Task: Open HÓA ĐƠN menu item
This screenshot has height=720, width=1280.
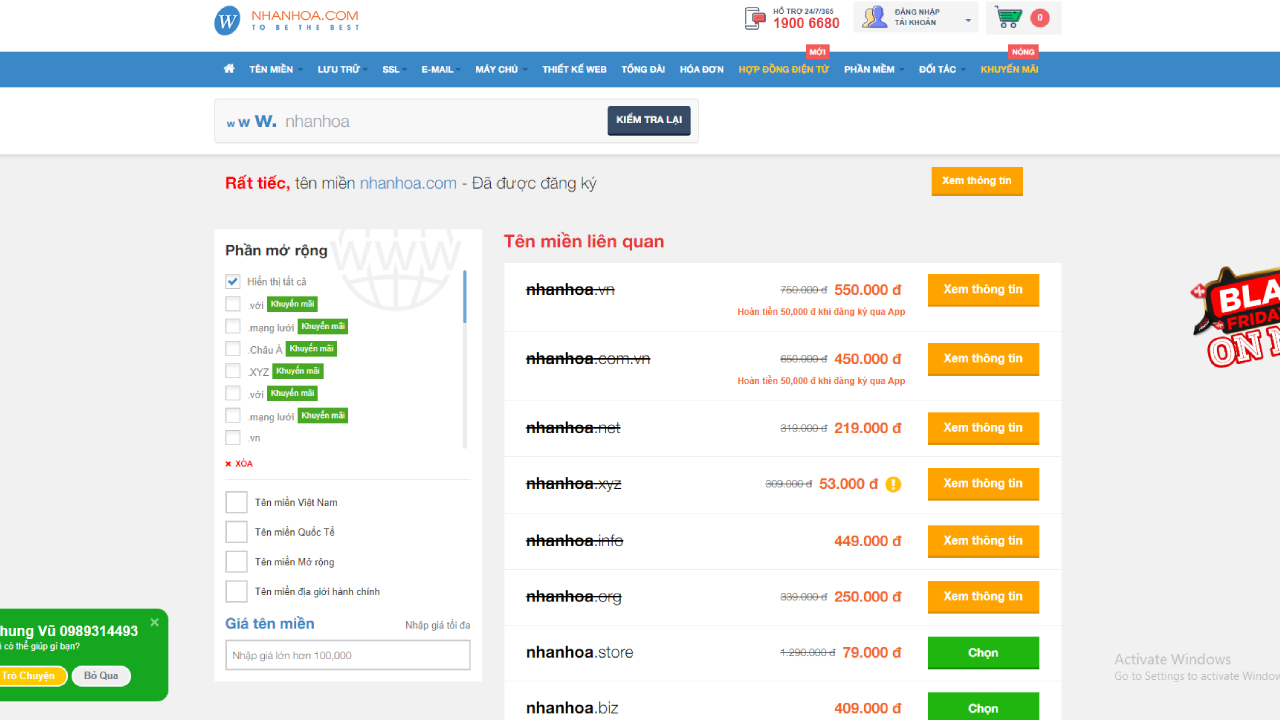Action: point(702,69)
